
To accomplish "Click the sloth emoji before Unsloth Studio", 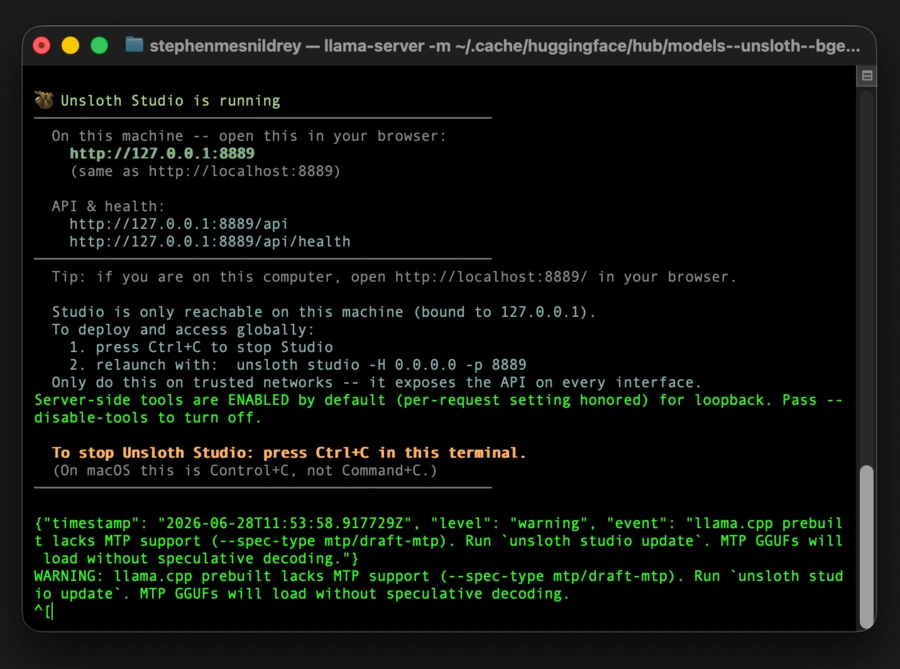I will [44, 100].
